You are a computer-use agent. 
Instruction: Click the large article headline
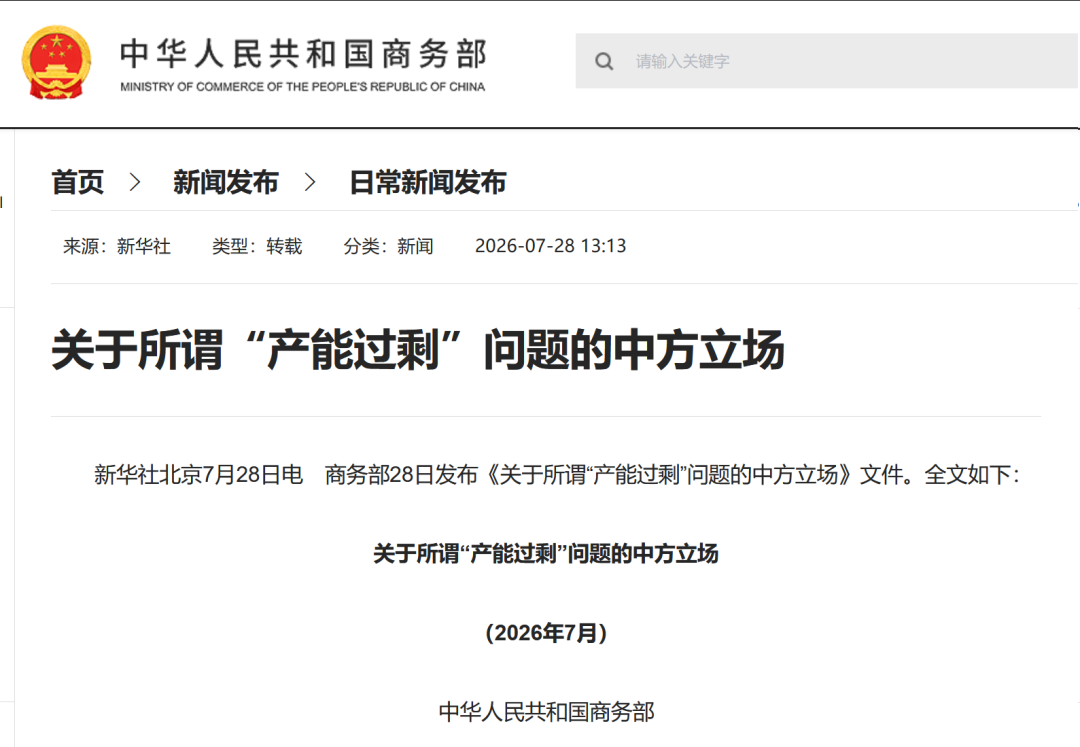tap(418, 350)
